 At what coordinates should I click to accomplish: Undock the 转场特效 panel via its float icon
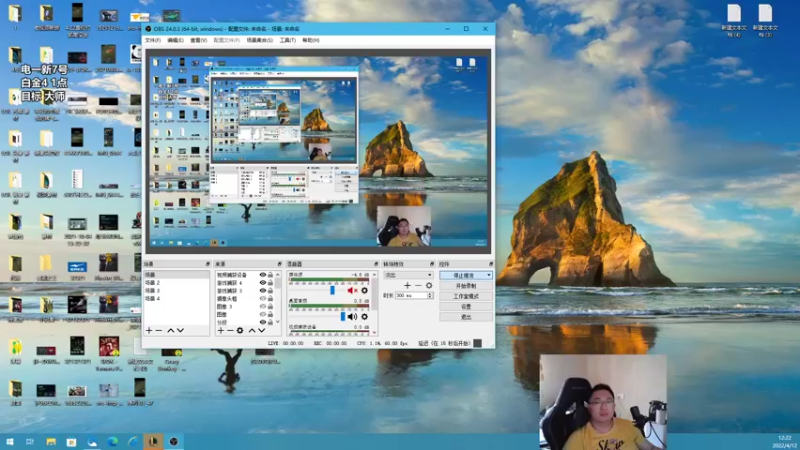point(432,264)
